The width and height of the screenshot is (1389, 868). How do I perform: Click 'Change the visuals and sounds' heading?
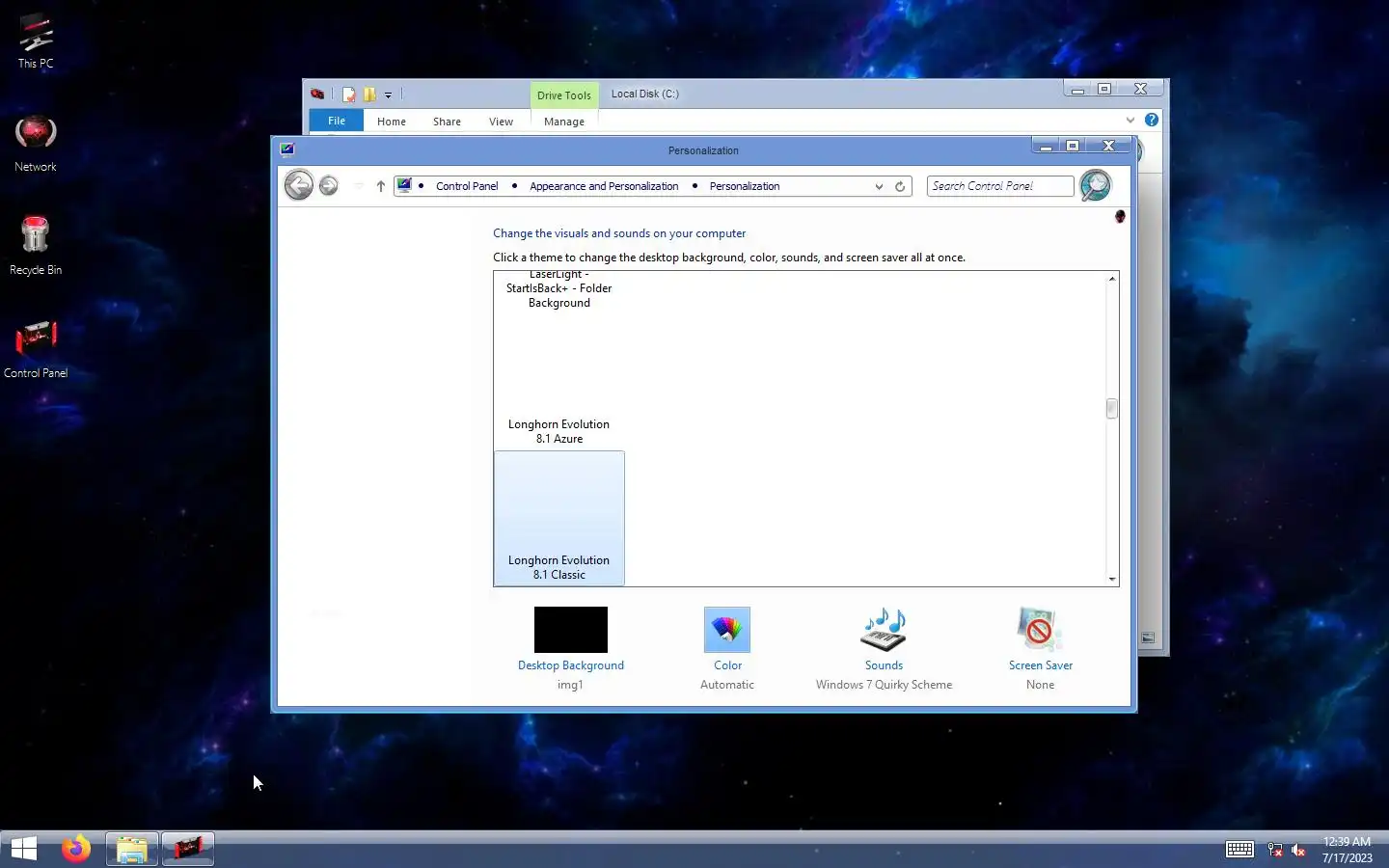(x=619, y=233)
